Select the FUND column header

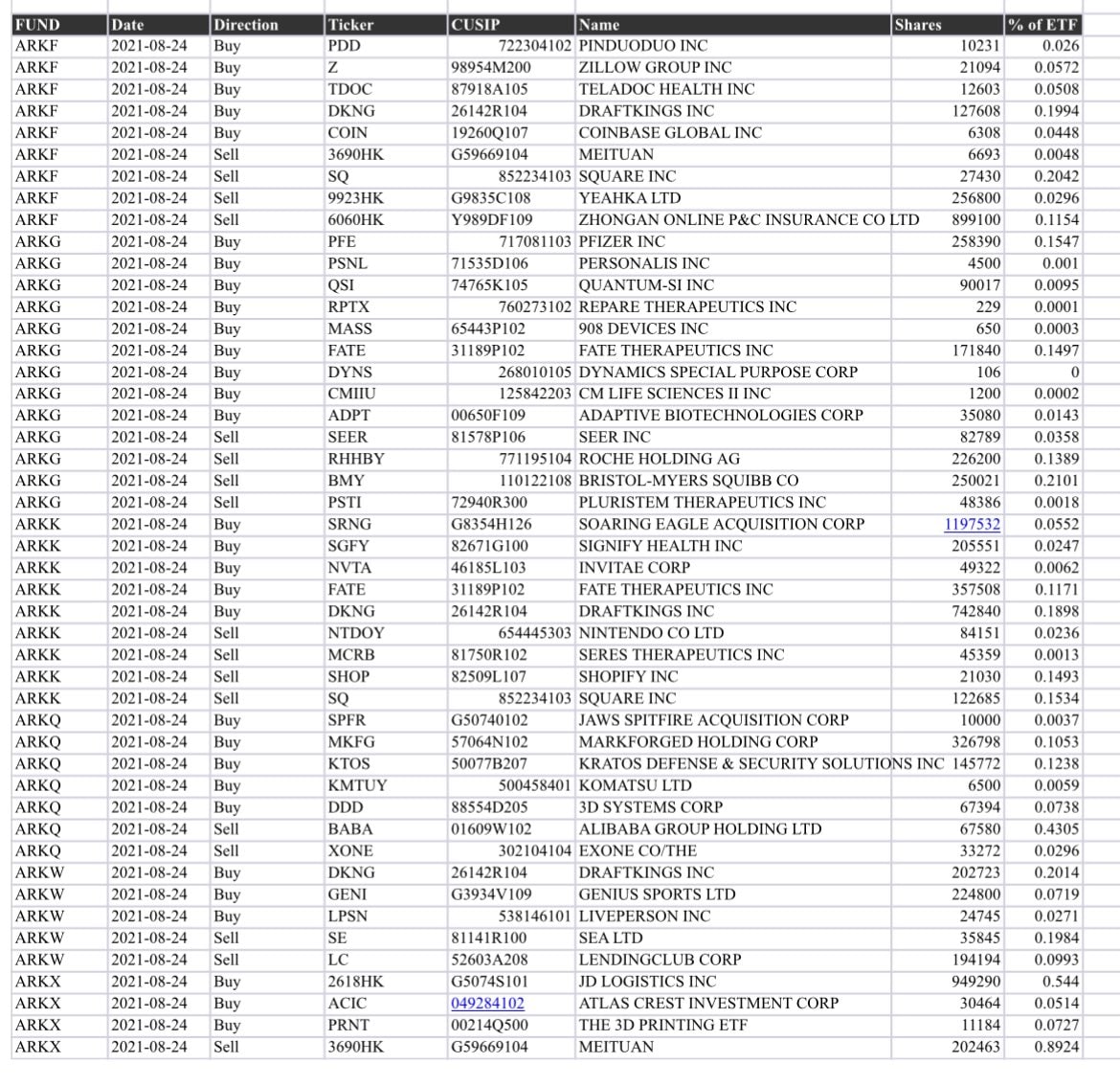click(59, 25)
